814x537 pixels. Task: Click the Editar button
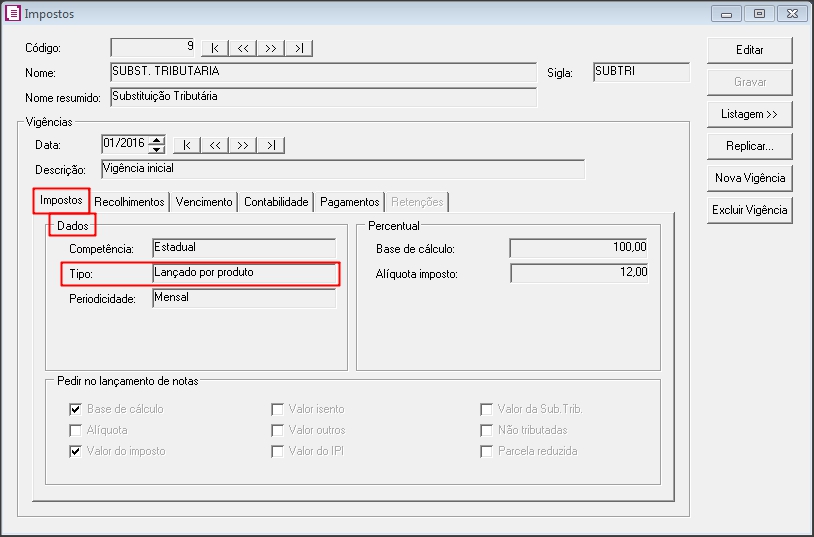tap(750, 50)
